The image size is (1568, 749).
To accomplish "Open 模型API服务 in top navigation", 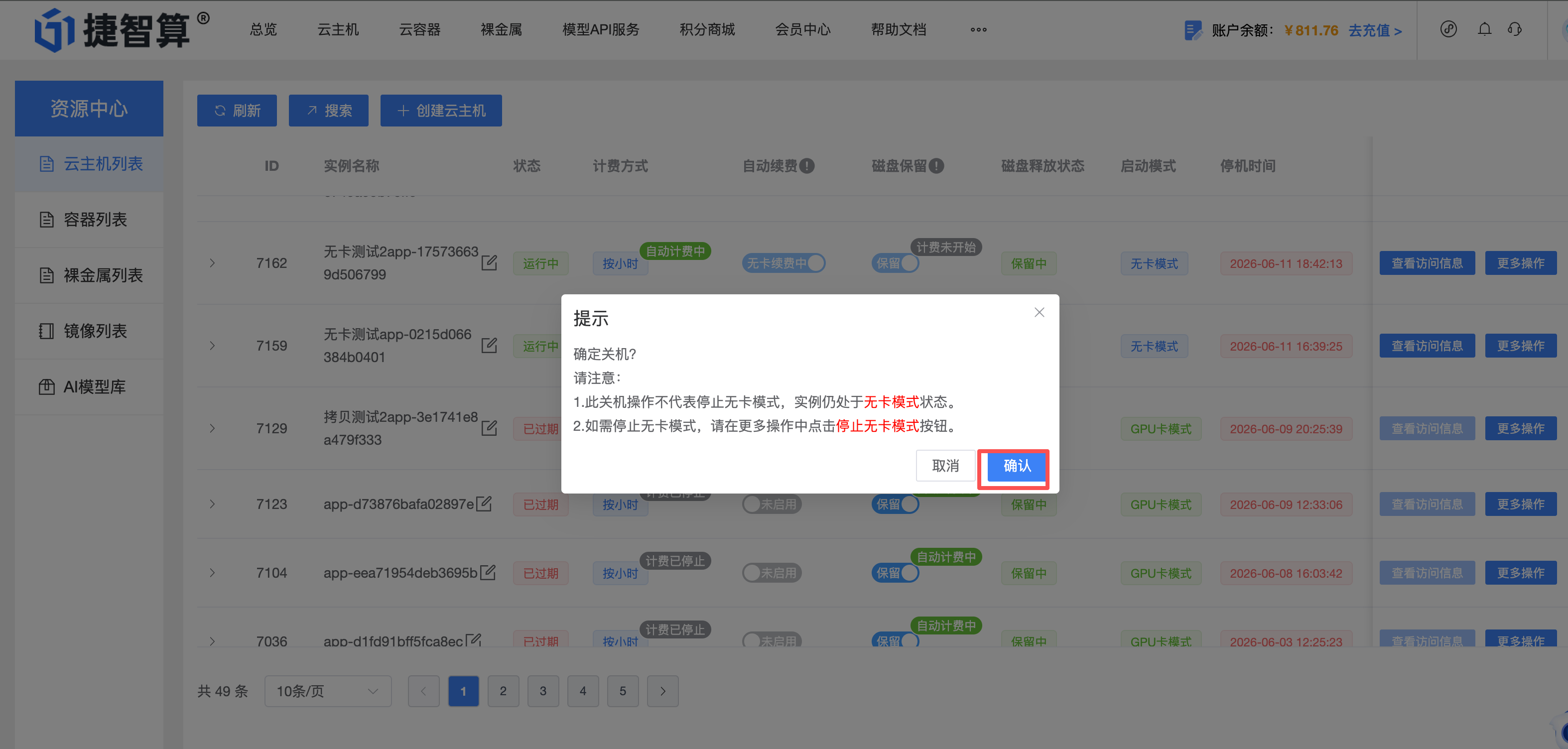I will [x=601, y=30].
